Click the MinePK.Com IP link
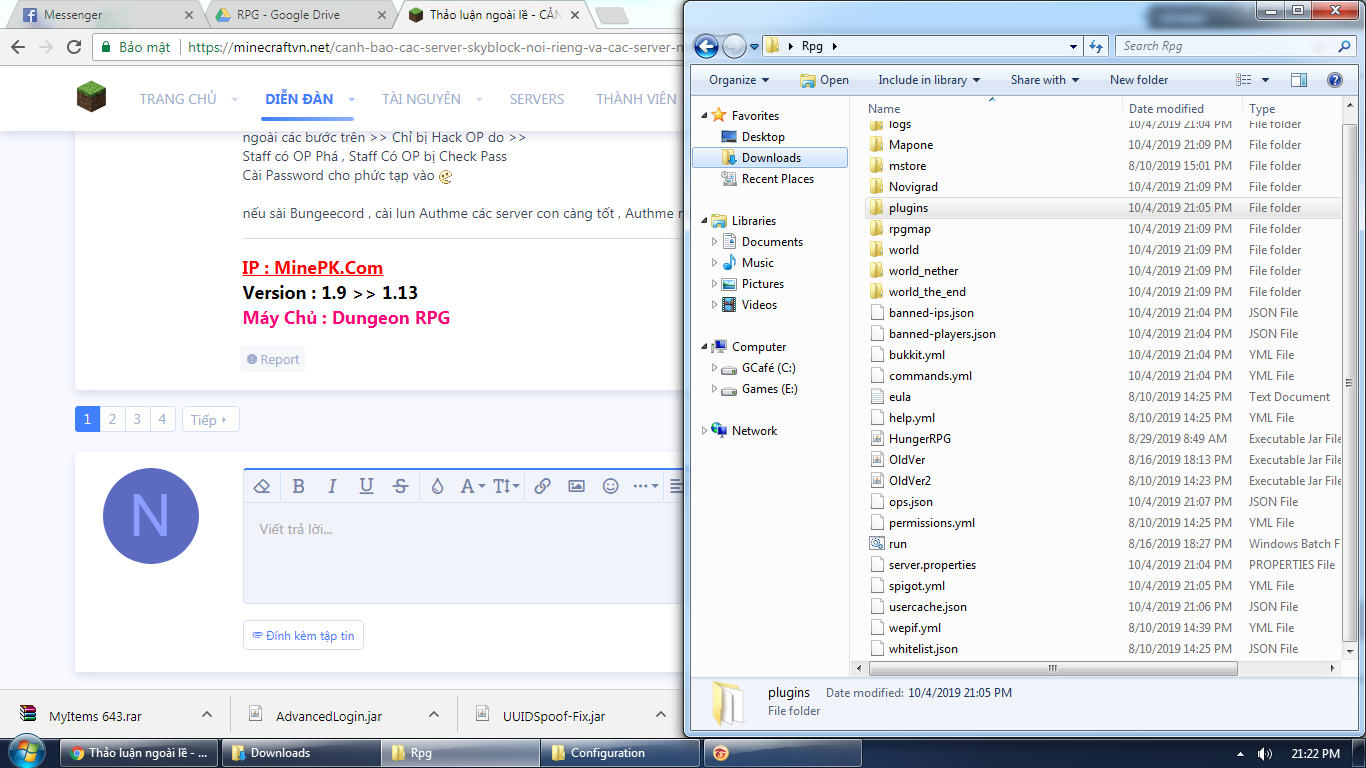 (312, 268)
